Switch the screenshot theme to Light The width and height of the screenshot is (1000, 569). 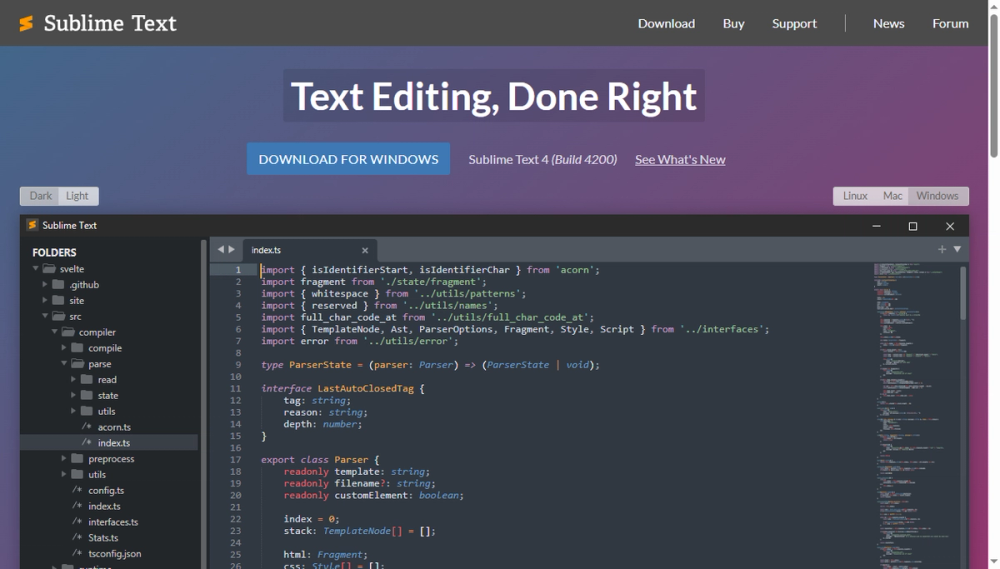coord(77,196)
